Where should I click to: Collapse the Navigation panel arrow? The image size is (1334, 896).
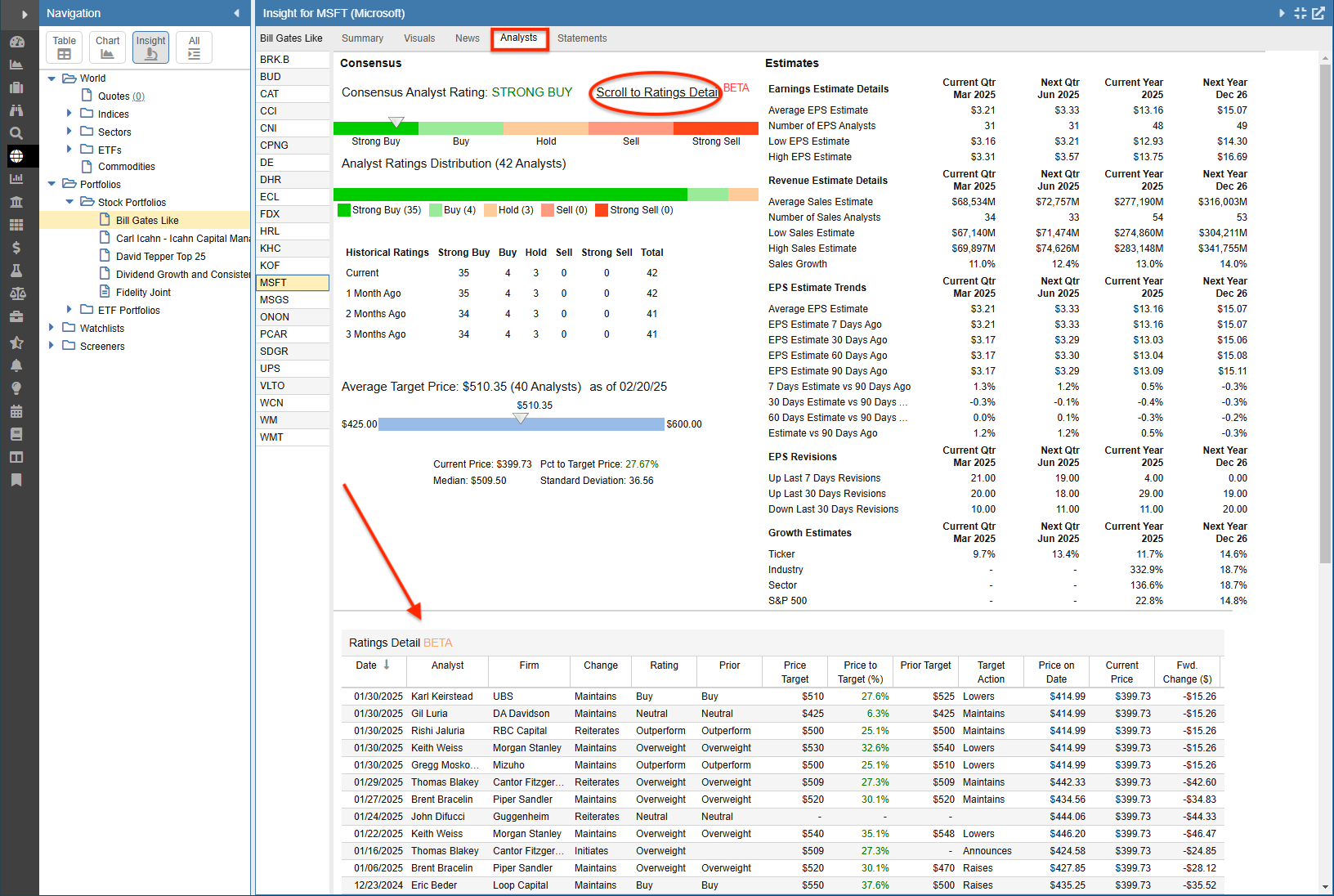[x=237, y=13]
